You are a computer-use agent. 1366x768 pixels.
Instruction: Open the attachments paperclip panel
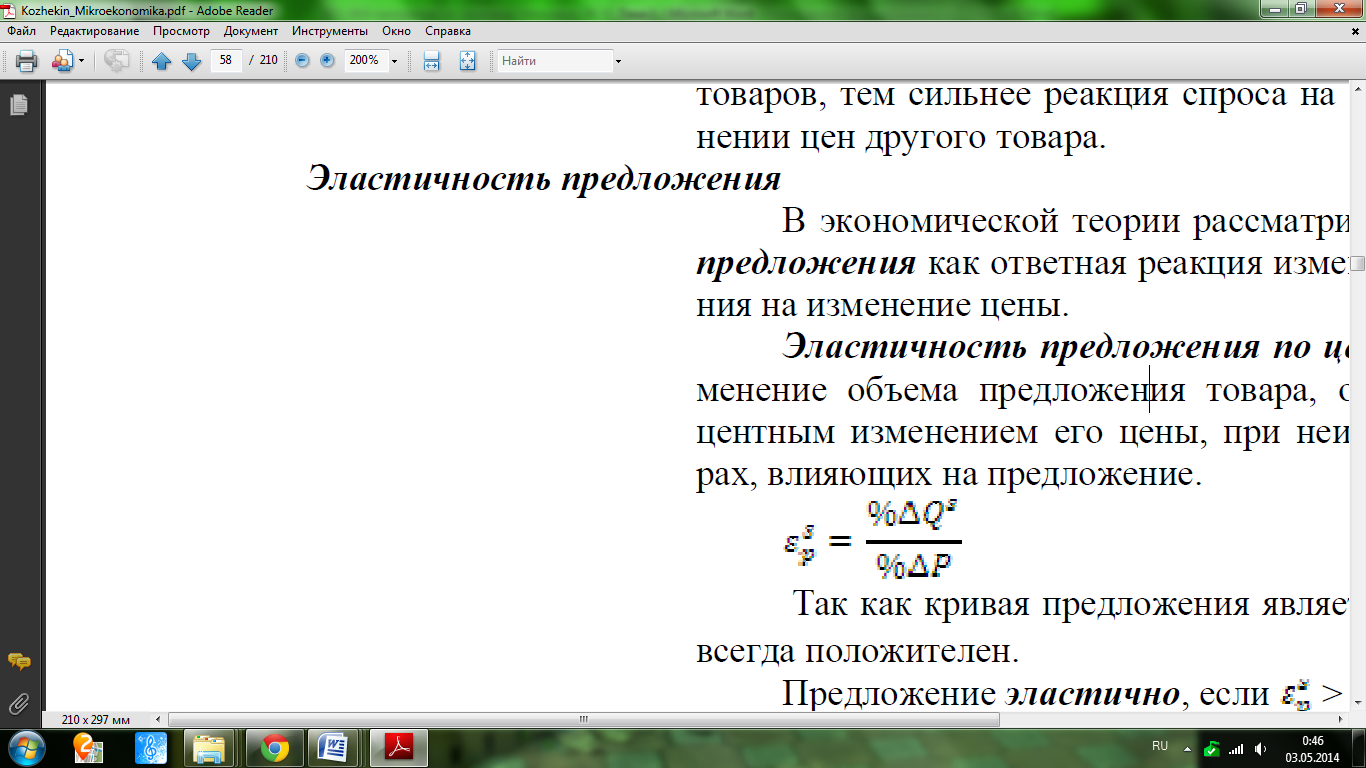pyautogui.click(x=18, y=703)
